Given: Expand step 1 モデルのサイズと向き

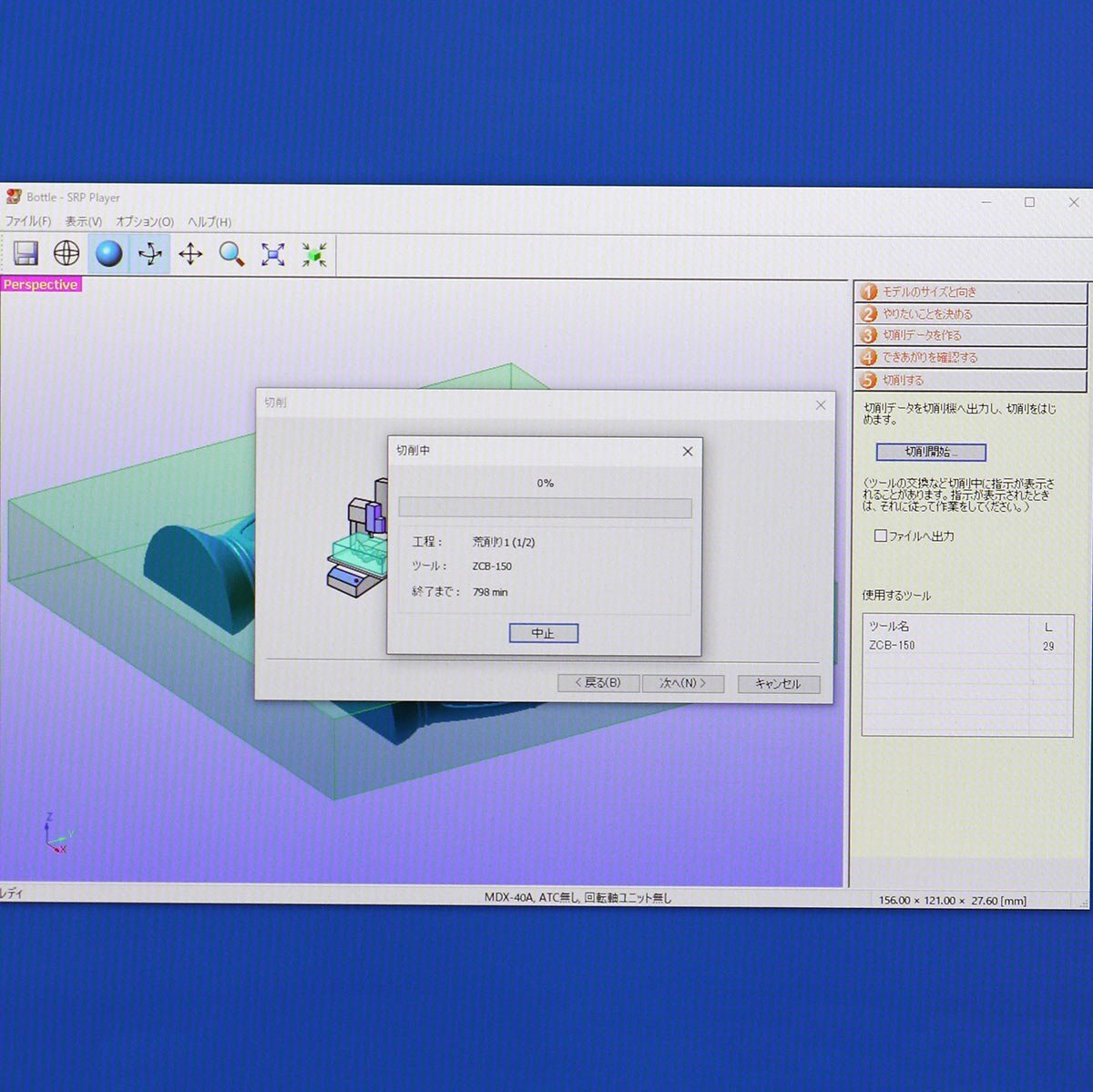Looking at the screenshot, I should click(x=970, y=292).
